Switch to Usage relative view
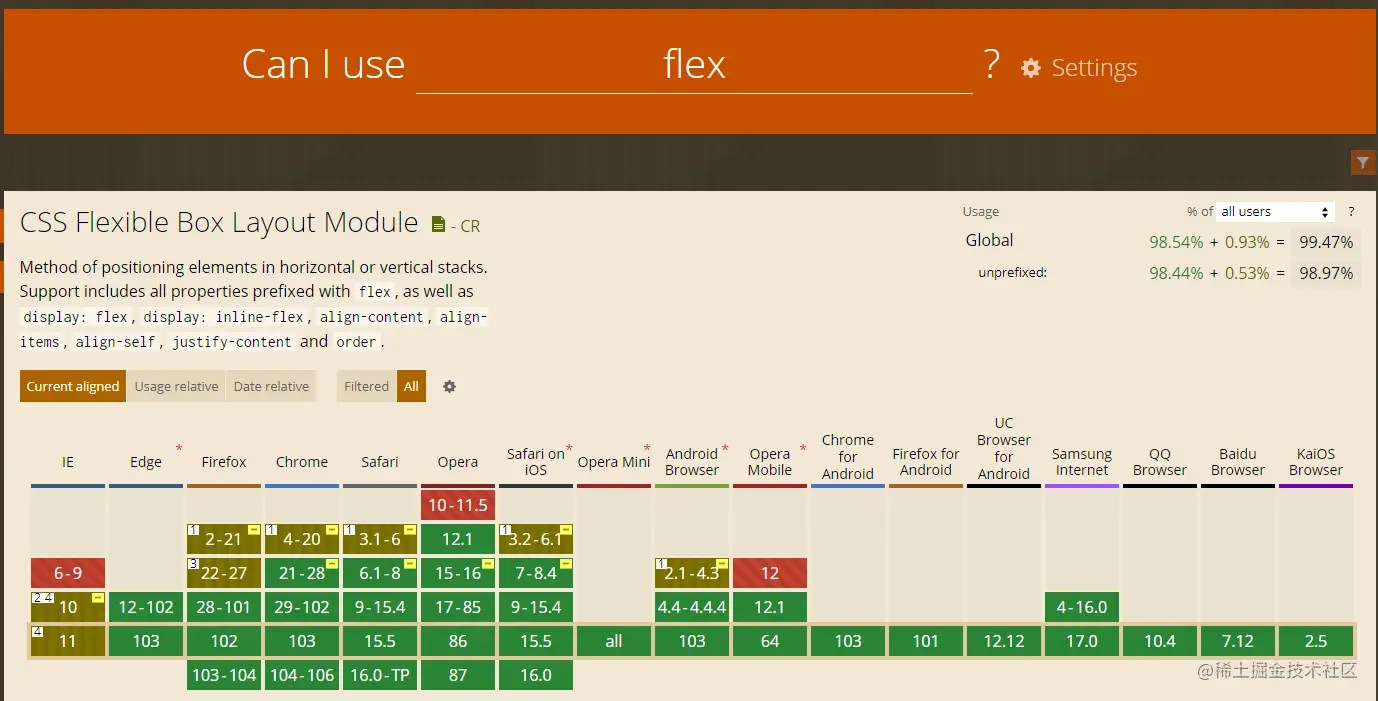Image resolution: width=1378 pixels, height=701 pixels. click(x=176, y=387)
